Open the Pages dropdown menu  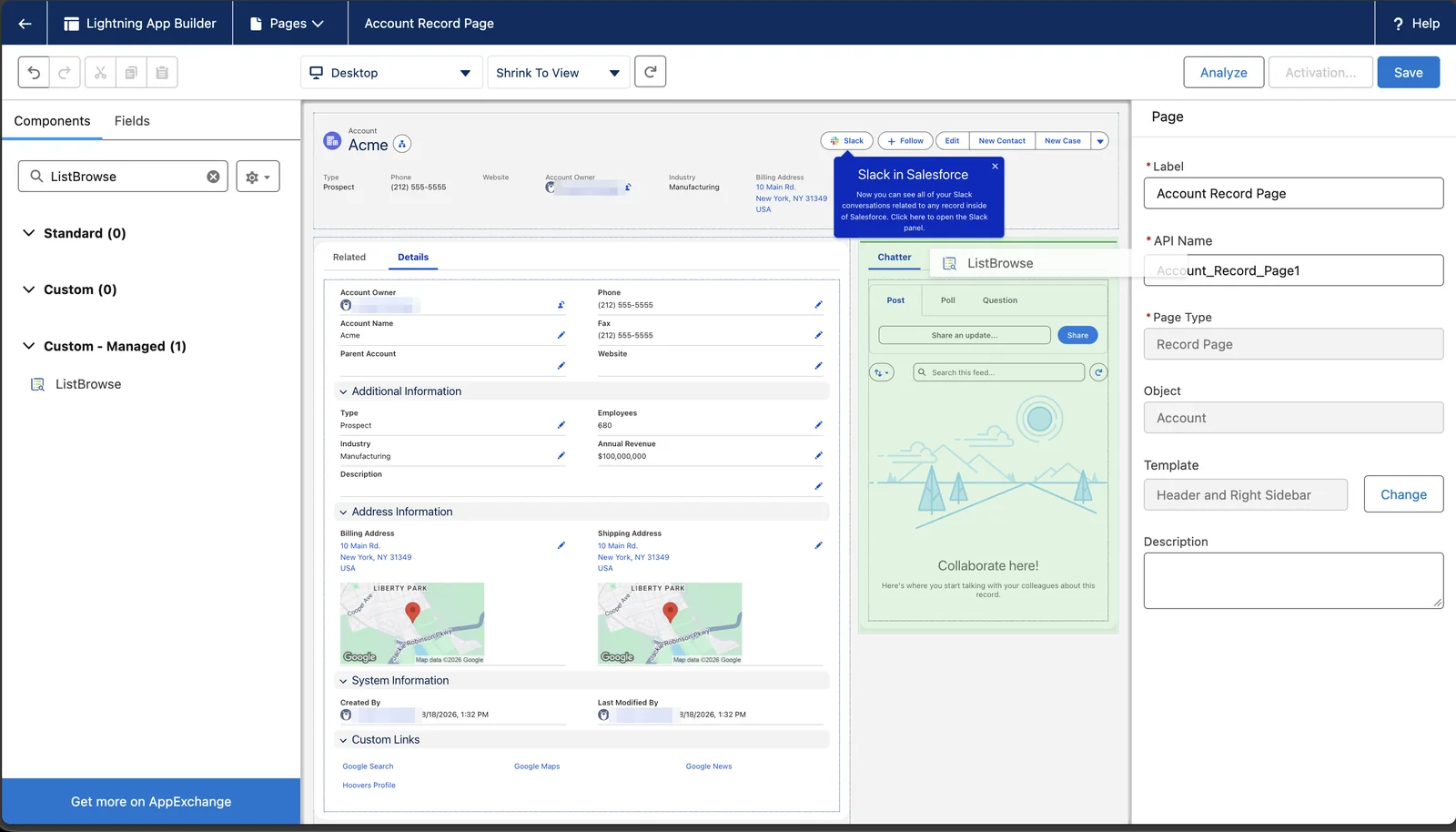[288, 24]
